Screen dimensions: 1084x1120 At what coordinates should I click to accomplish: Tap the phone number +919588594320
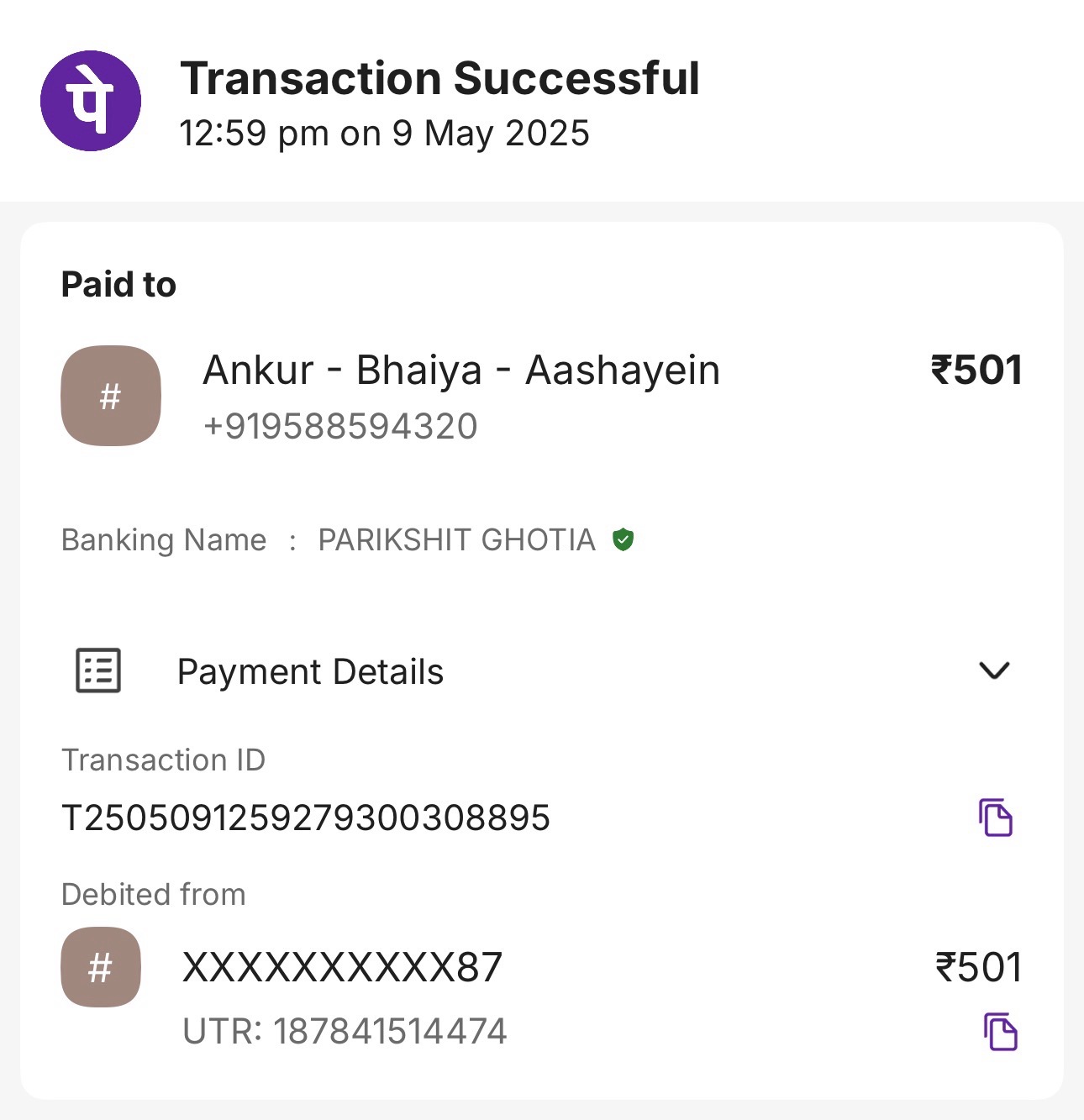340,426
